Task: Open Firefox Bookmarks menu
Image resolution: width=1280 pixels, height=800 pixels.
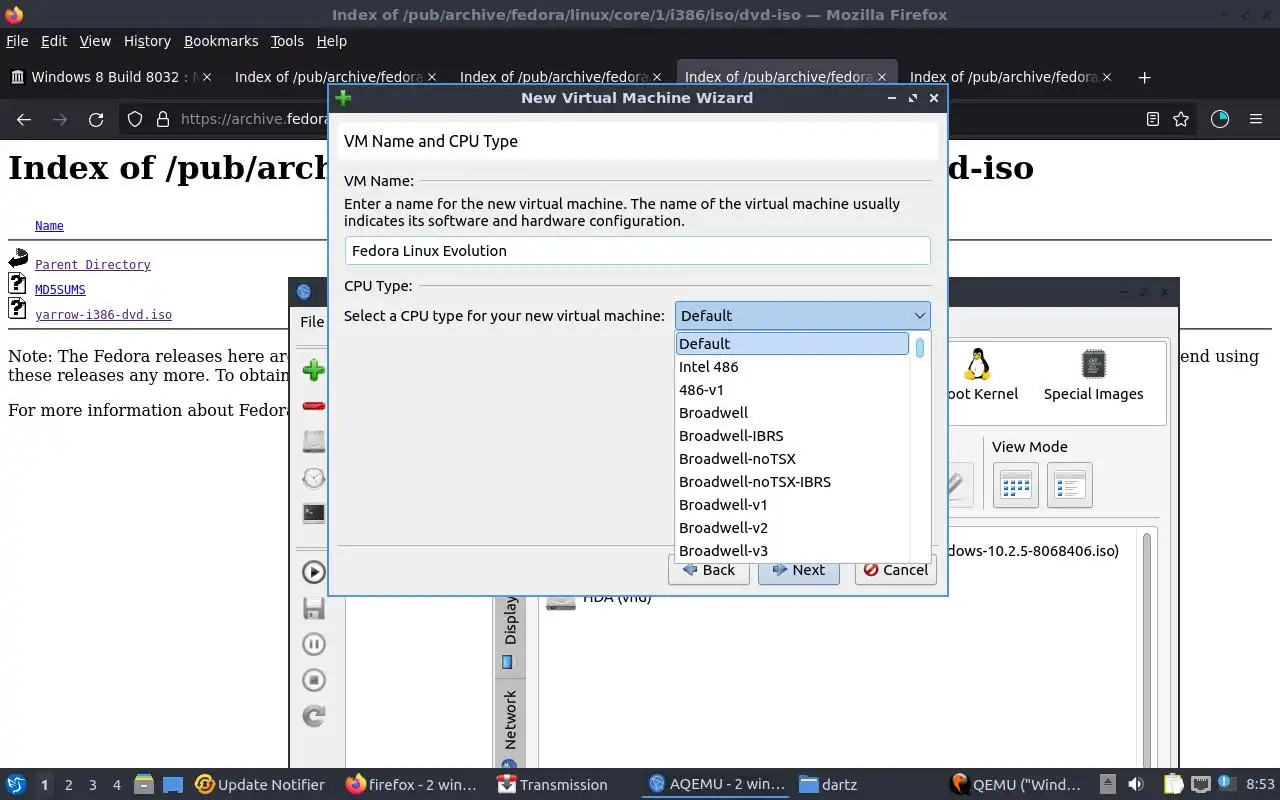Action: pyautogui.click(x=221, y=41)
